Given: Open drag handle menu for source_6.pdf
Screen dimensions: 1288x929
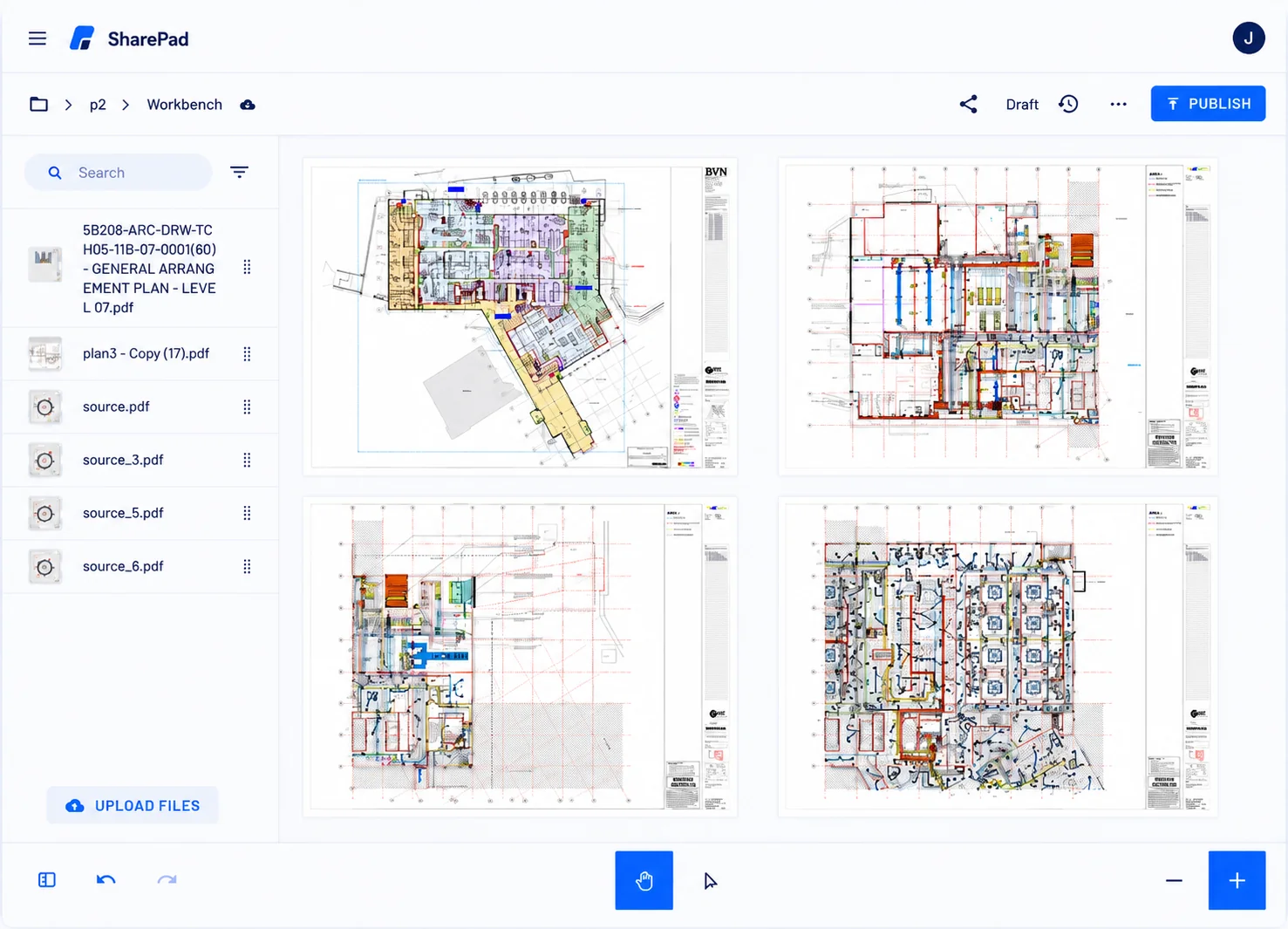Looking at the screenshot, I should [x=247, y=567].
